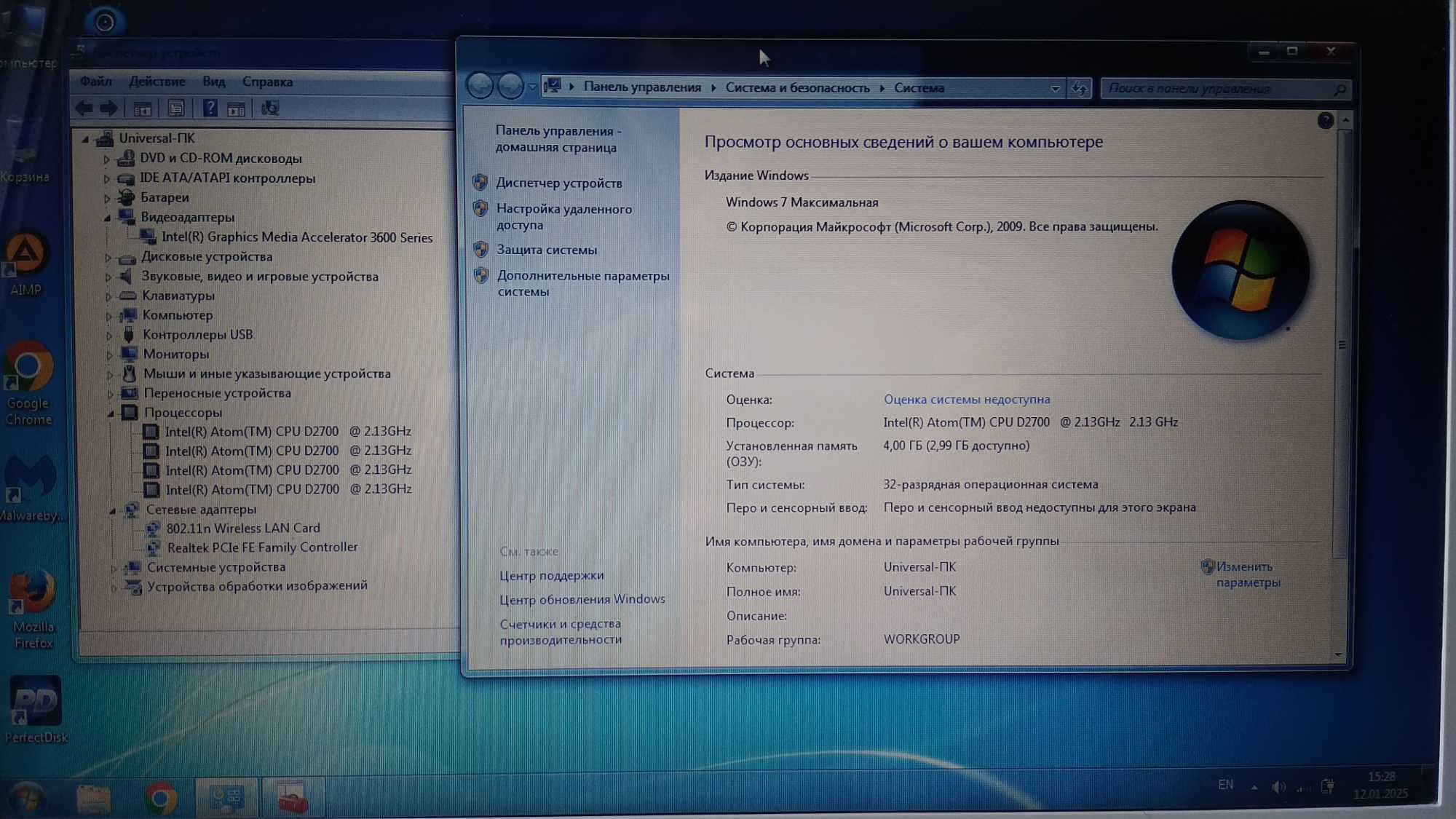Click the volume speaker icon in the system tray
Image resolution: width=1456 pixels, height=819 pixels.
tap(1278, 787)
